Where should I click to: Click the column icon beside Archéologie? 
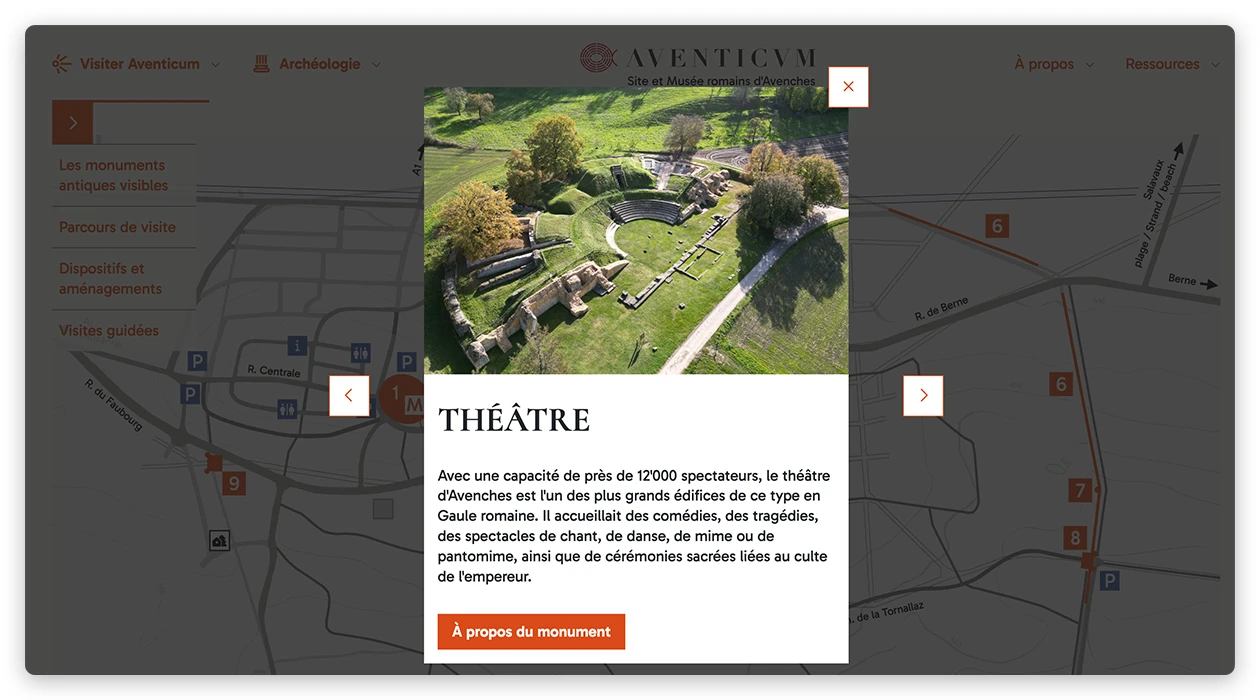tap(262, 64)
